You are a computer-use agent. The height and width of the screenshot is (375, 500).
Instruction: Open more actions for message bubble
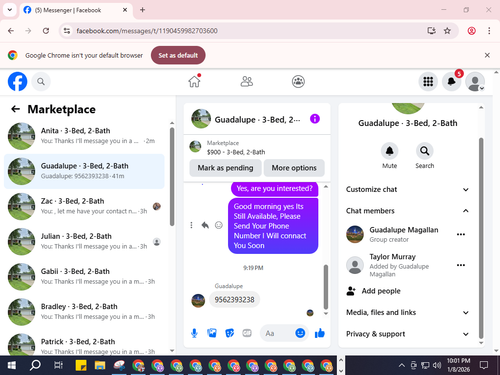pos(191,225)
